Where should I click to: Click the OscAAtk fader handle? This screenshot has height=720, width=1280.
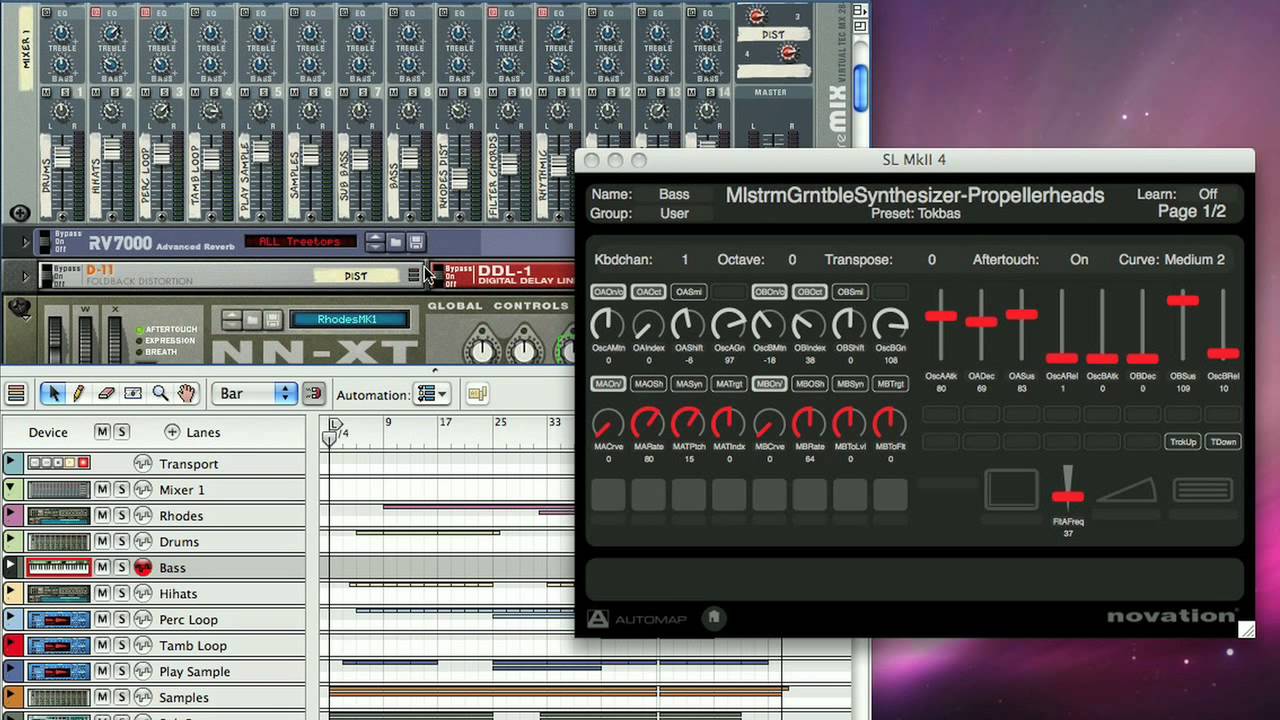941,316
